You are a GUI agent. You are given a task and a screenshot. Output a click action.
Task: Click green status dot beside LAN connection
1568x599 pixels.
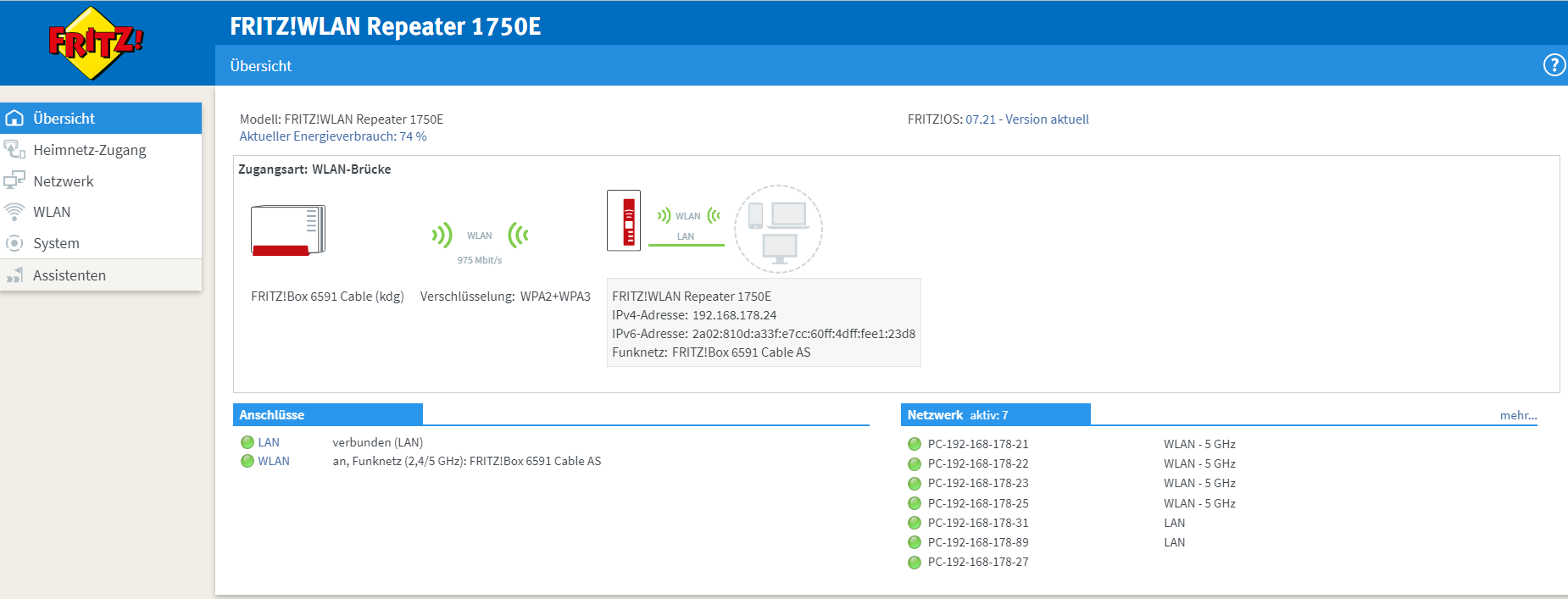click(x=247, y=442)
